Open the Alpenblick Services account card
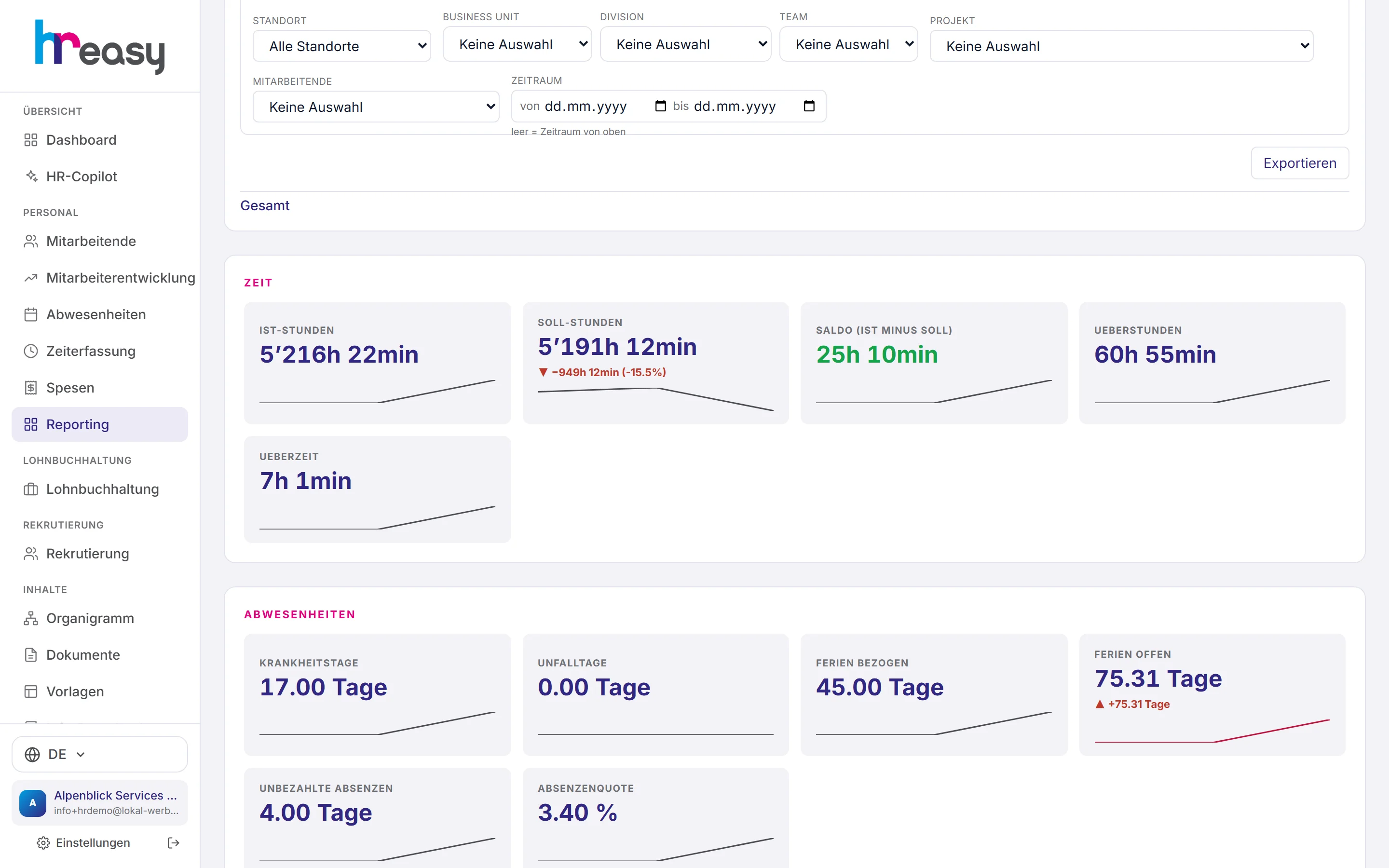The image size is (1389, 868). click(100, 802)
